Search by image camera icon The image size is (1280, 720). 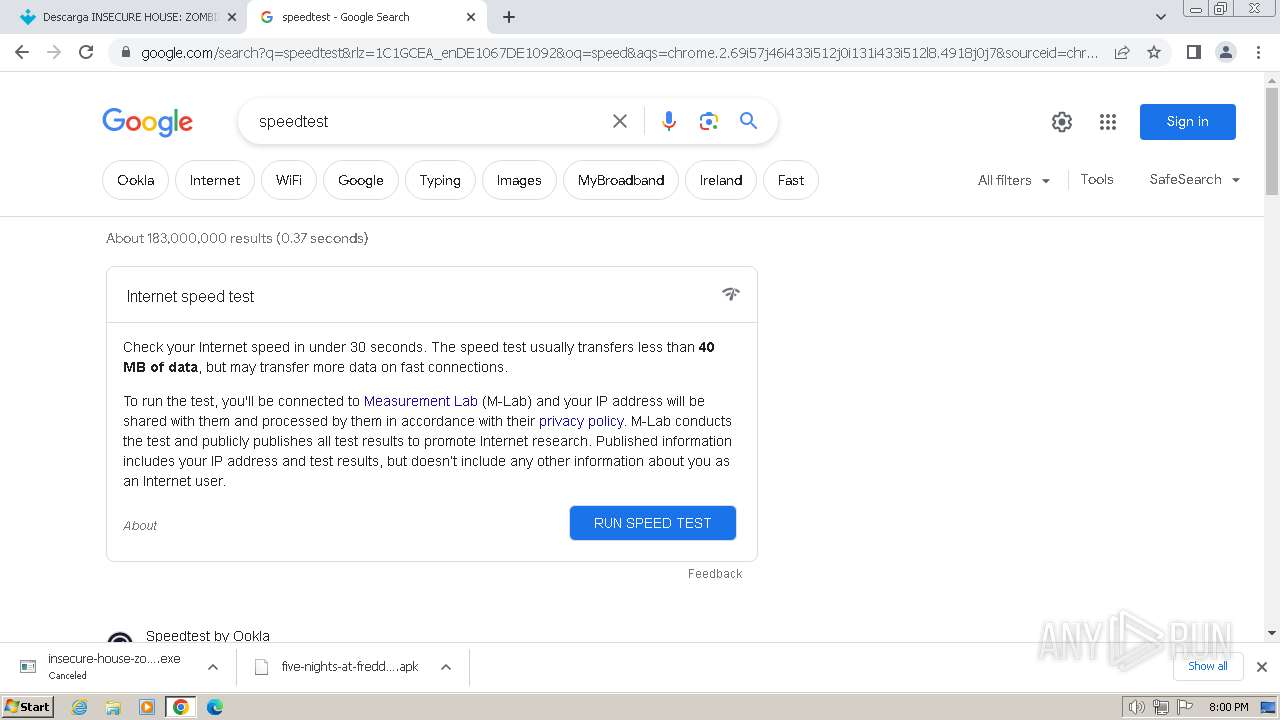click(x=709, y=121)
